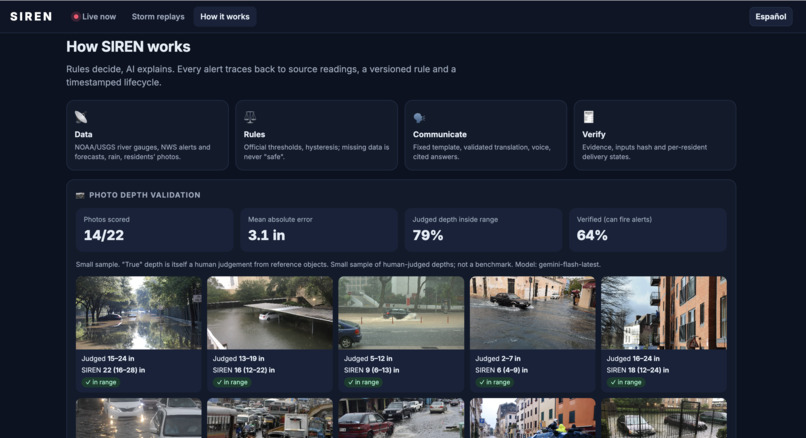Click the Communicate card title
Viewport: 806px width, 438px height.
pos(439,134)
